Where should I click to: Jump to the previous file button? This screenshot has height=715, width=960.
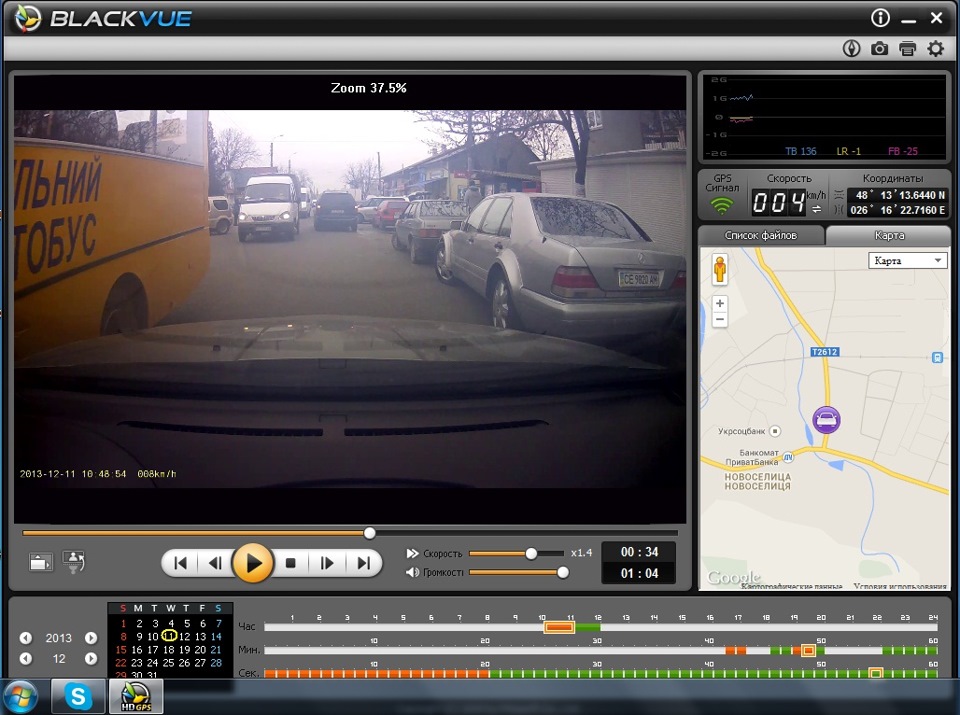[x=181, y=563]
